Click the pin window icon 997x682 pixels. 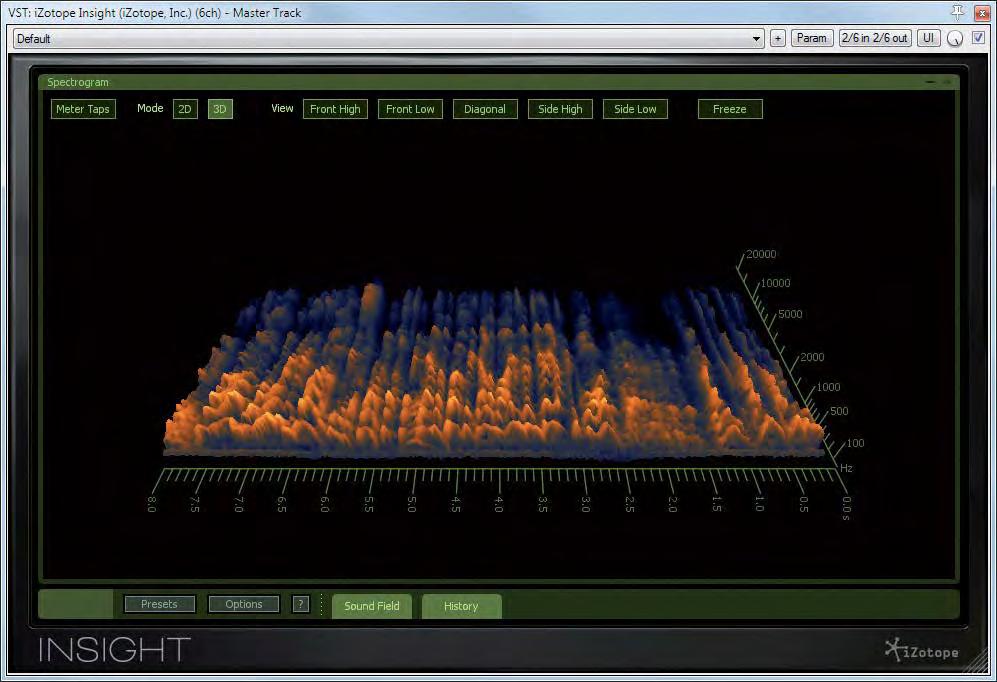[957, 12]
